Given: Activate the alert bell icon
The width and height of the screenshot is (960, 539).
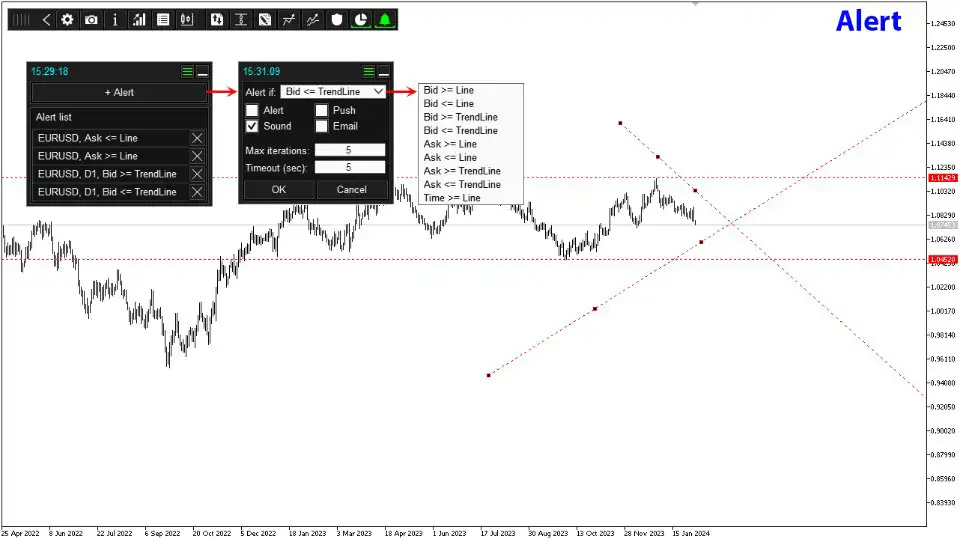Looking at the screenshot, I should (x=384, y=19).
